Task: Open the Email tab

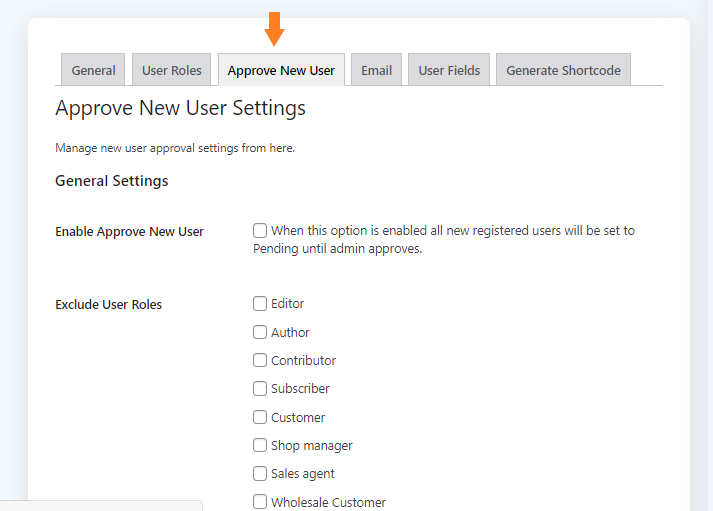Action: pyautogui.click(x=376, y=70)
